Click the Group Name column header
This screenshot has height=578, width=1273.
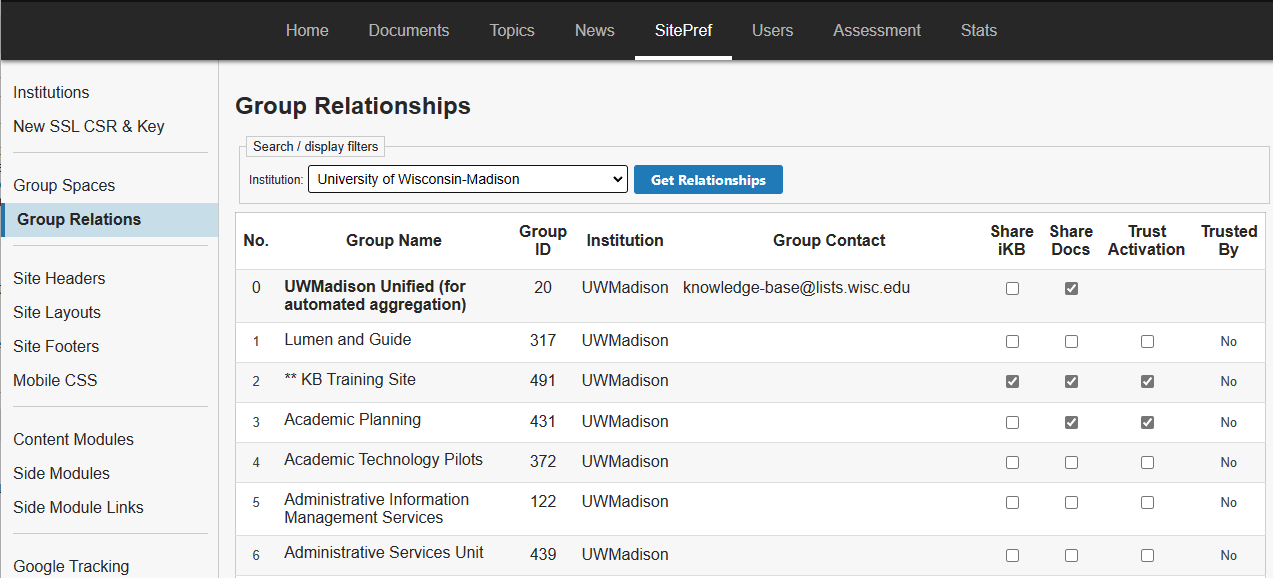click(x=394, y=240)
